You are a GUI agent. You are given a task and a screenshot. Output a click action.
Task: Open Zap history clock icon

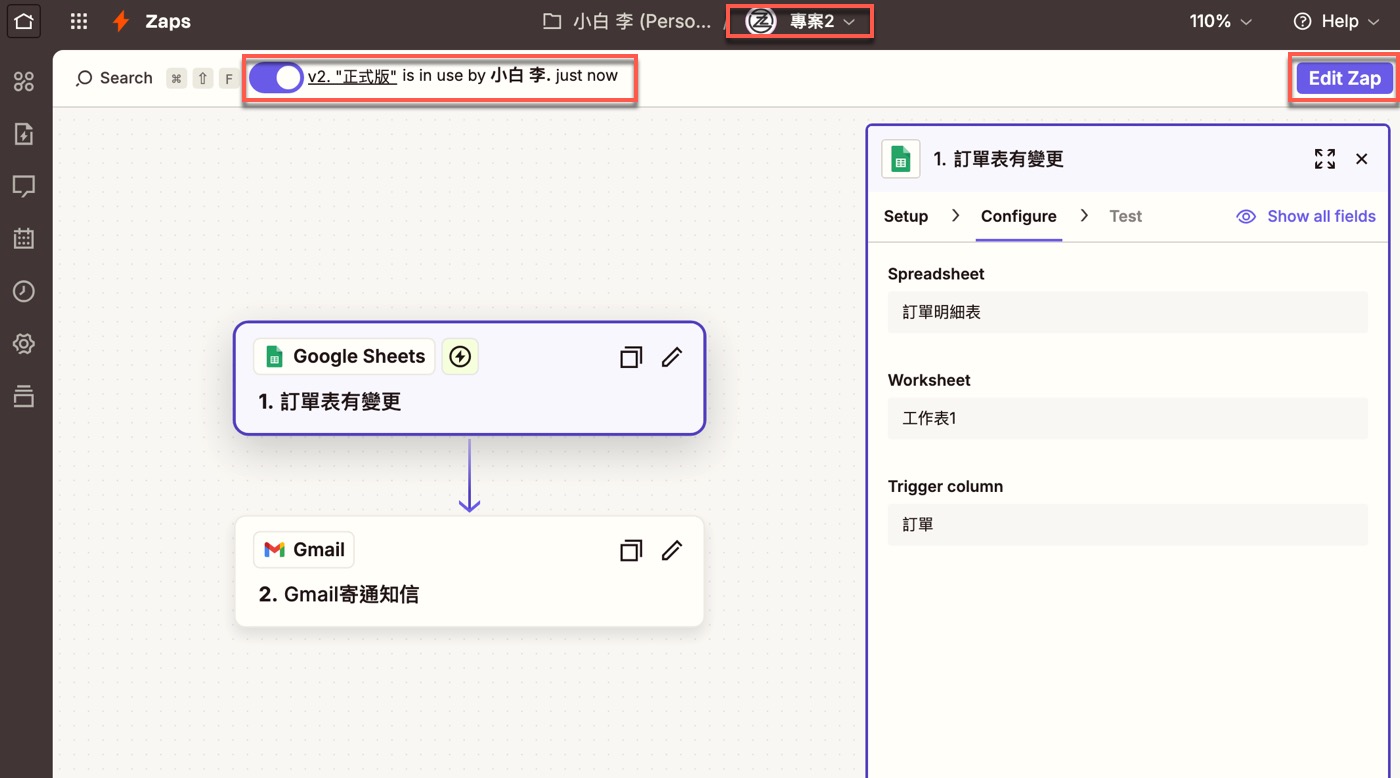[x=24, y=291]
